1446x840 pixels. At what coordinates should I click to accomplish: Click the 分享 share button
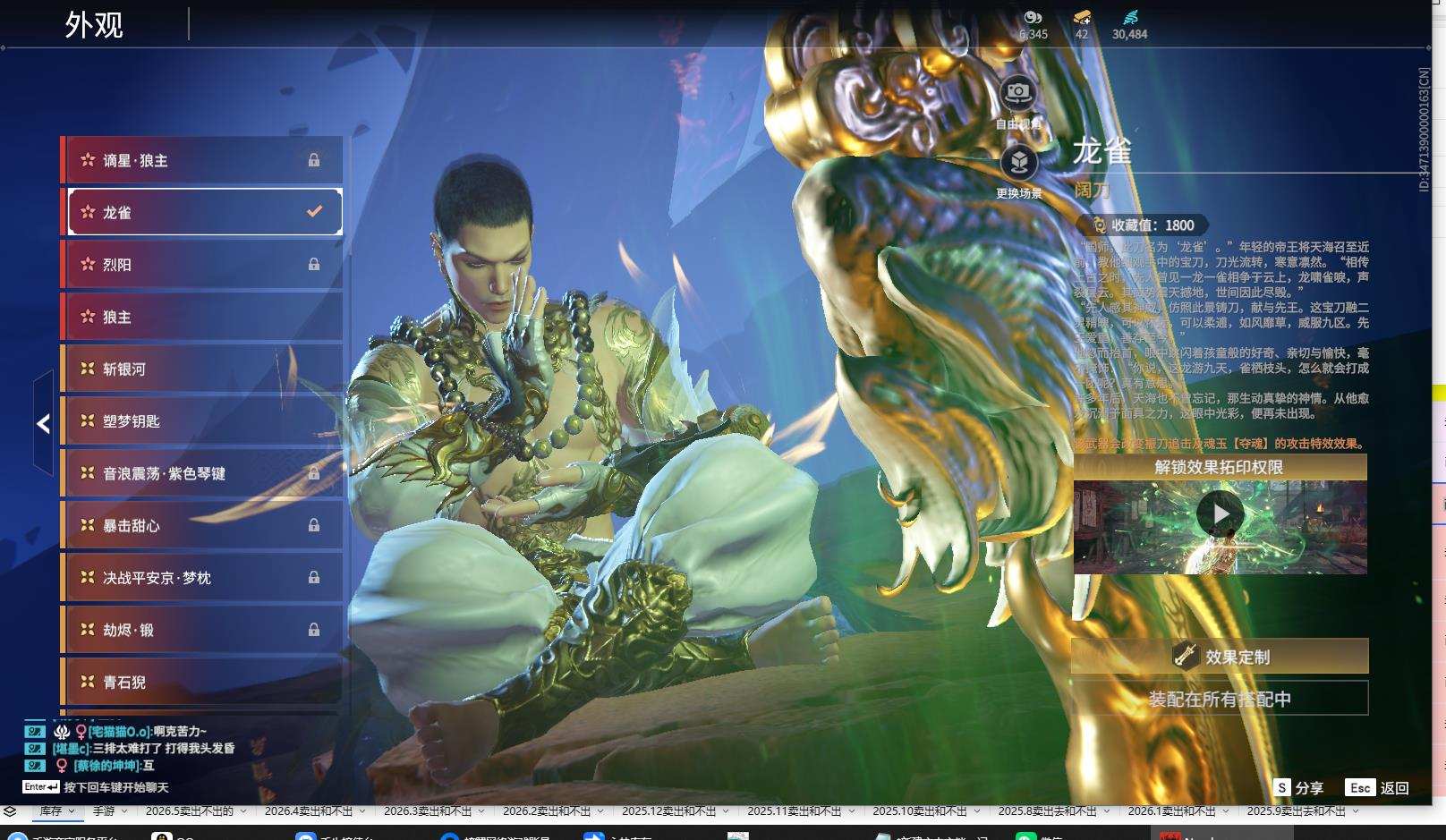(1298, 787)
